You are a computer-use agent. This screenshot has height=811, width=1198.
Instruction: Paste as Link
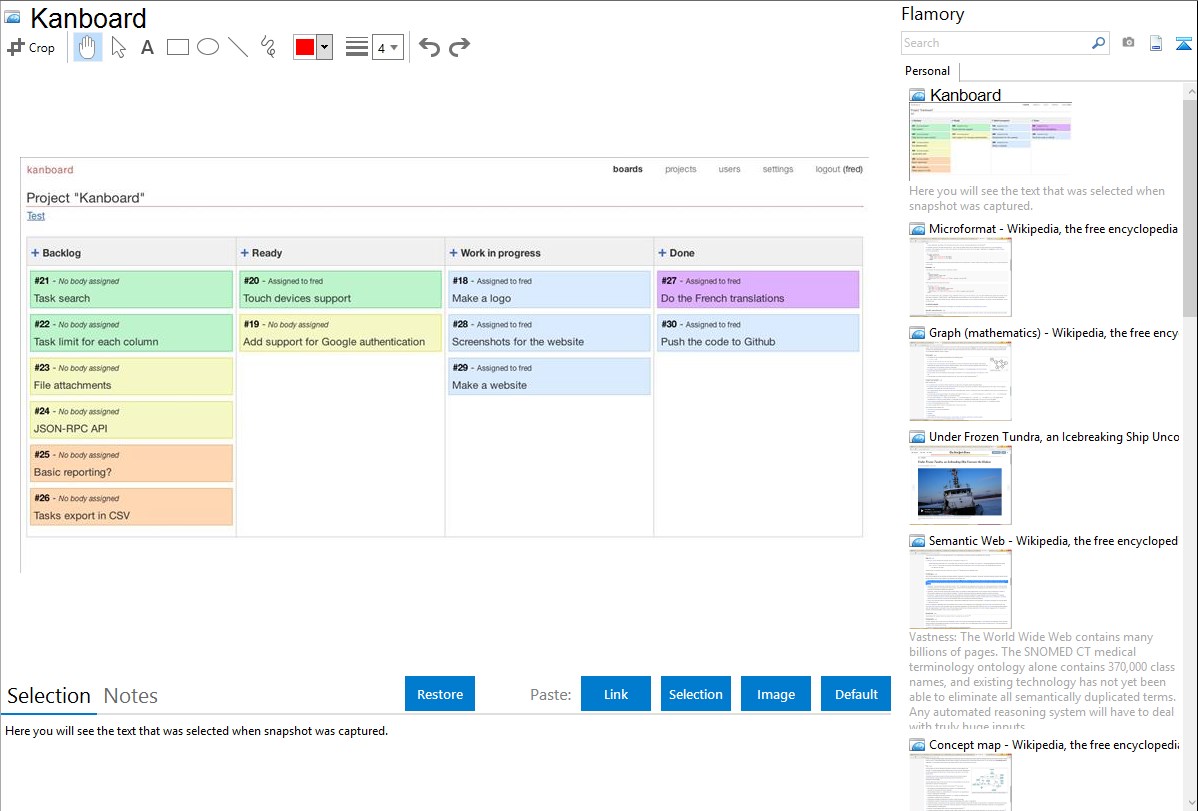pyautogui.click(x=616, y=694)
